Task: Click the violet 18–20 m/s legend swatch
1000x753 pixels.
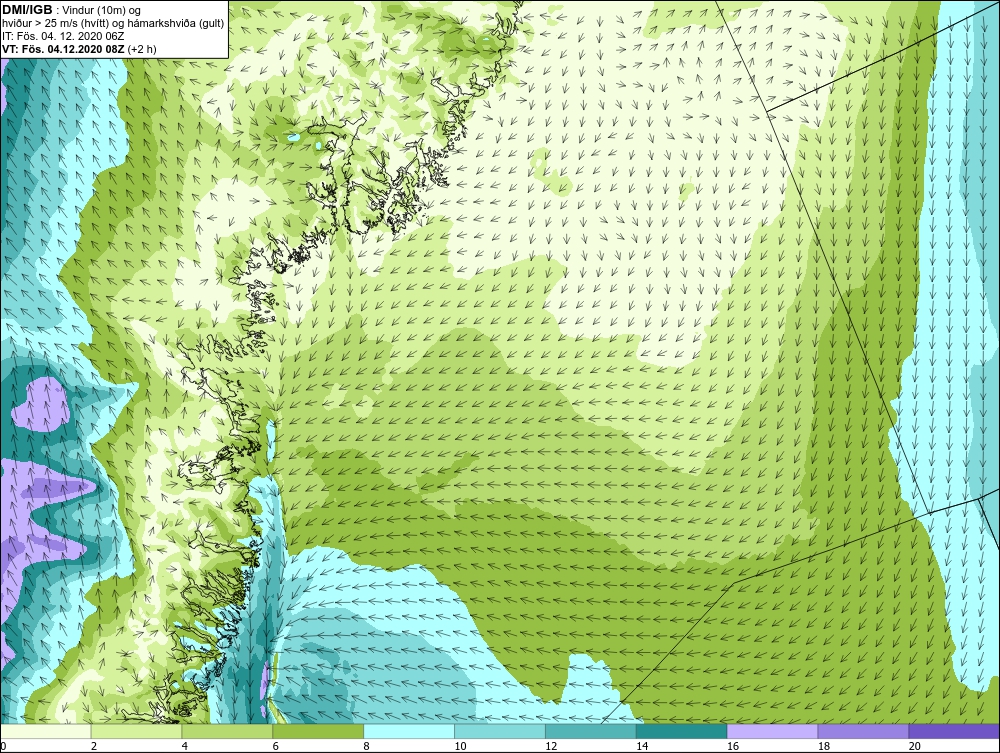Action: (863, 731)
